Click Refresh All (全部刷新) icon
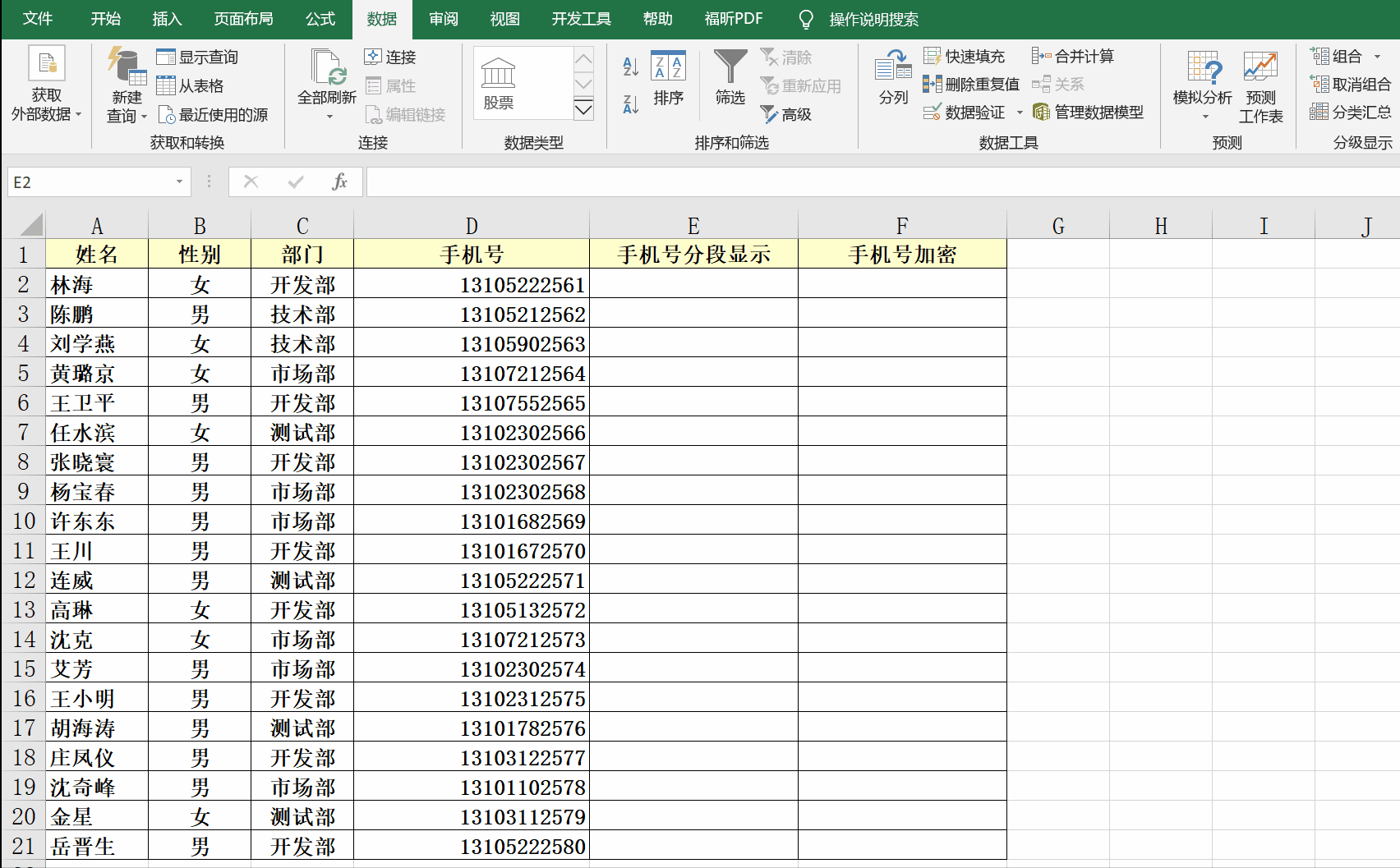The width and height of the screenshot is (1400, 868). tap(327, 67)
